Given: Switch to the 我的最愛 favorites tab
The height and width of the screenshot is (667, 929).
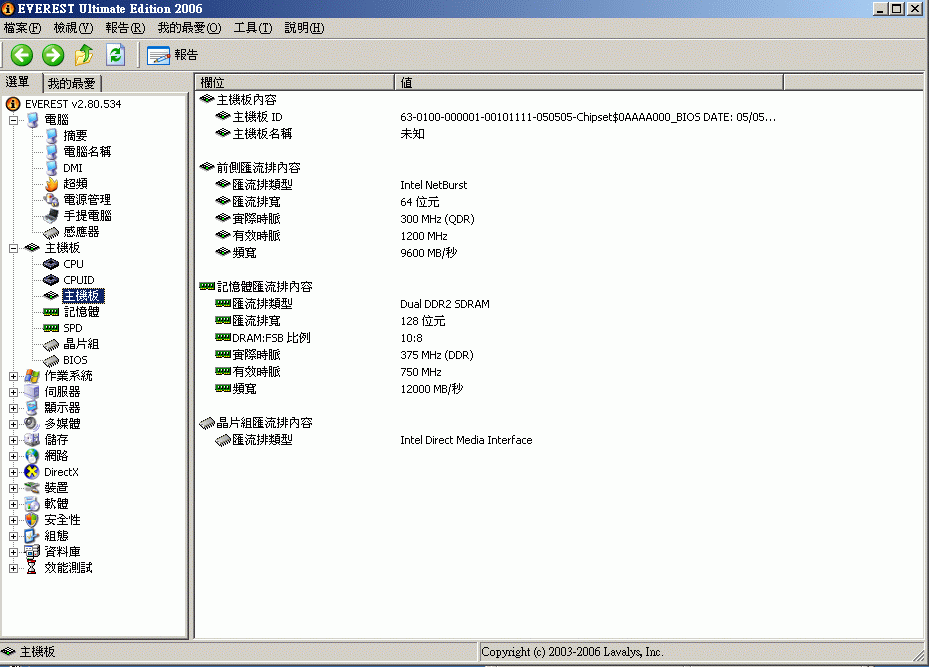Looking at the screenshot, I should click(x=72, y=84).
